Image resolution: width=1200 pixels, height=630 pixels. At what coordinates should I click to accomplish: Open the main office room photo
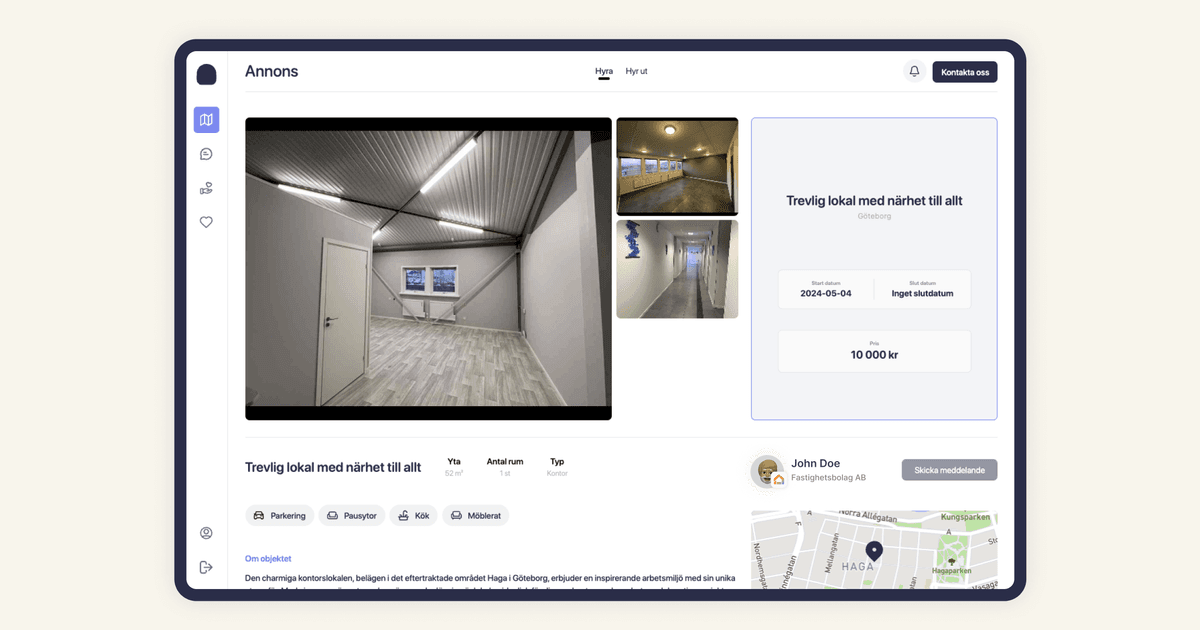(x=428, y=268)
